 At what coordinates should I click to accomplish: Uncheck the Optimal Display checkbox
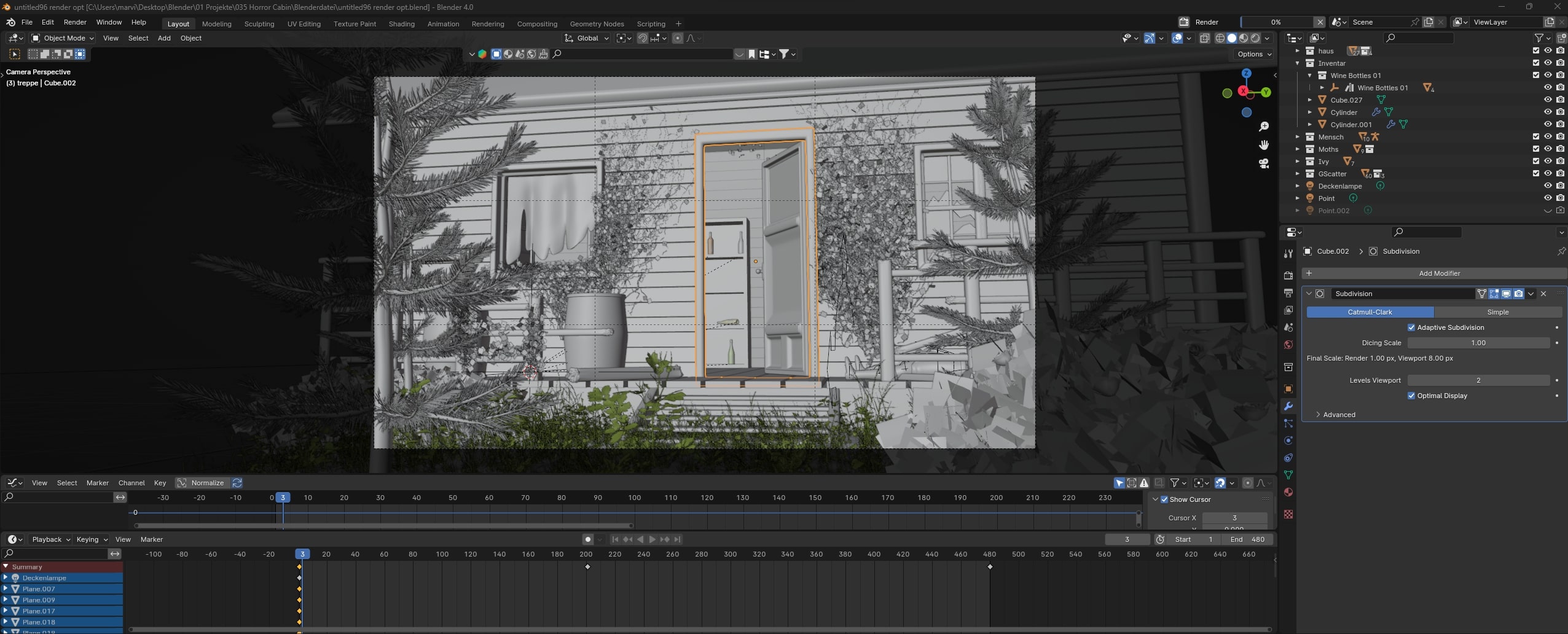coord(1411,396)
